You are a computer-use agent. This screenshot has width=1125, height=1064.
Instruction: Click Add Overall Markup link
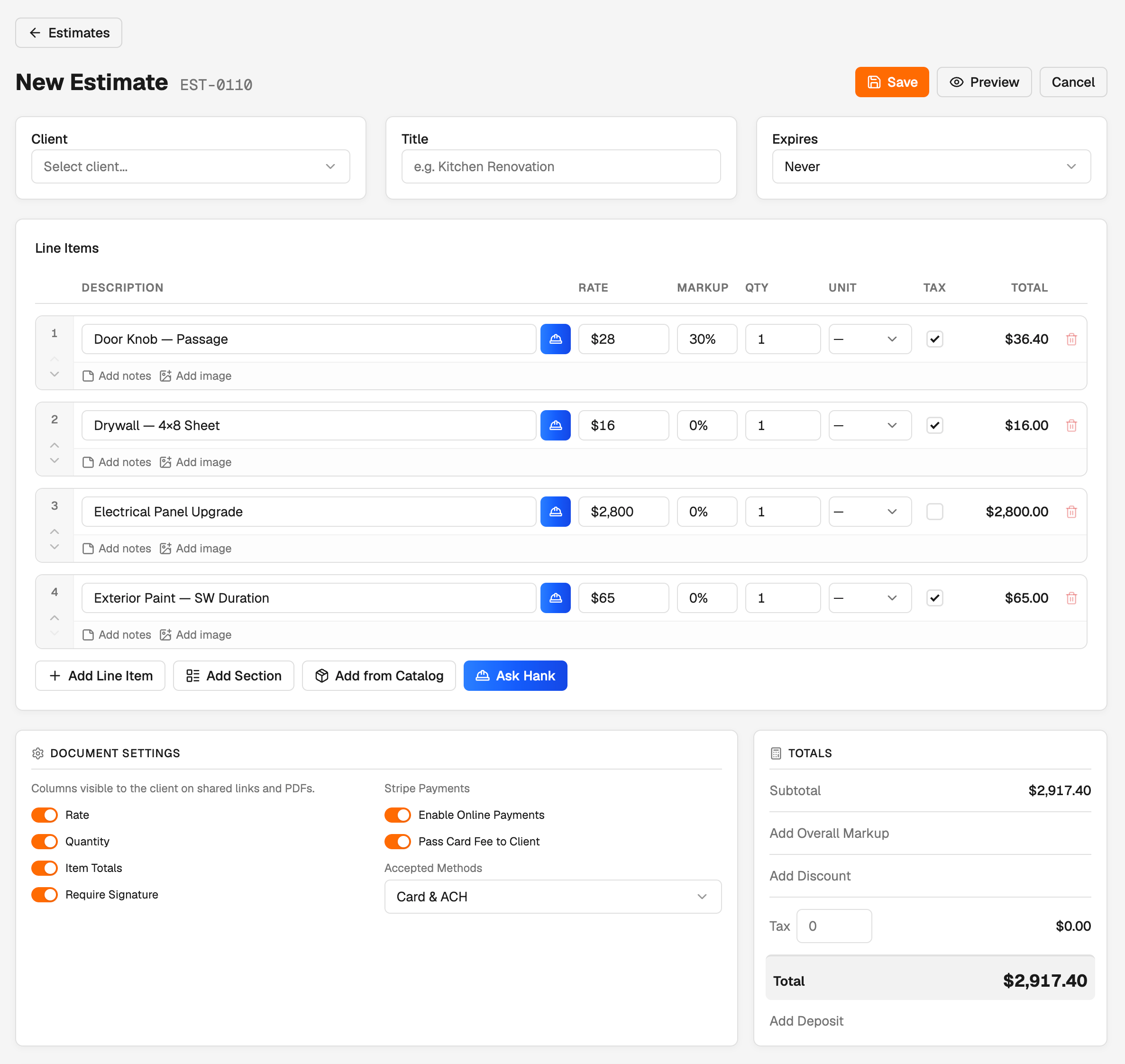(x=829, y=833)
